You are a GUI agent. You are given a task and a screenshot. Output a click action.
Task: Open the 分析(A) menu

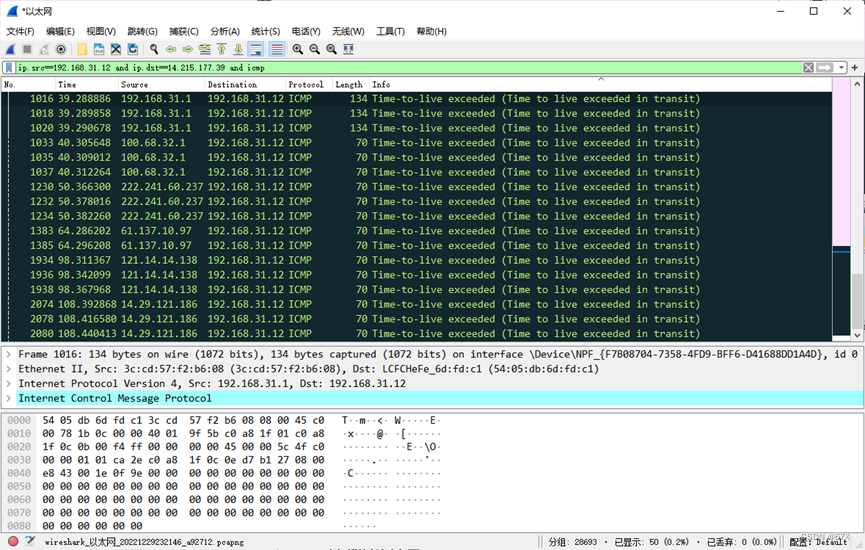[225, 31]
